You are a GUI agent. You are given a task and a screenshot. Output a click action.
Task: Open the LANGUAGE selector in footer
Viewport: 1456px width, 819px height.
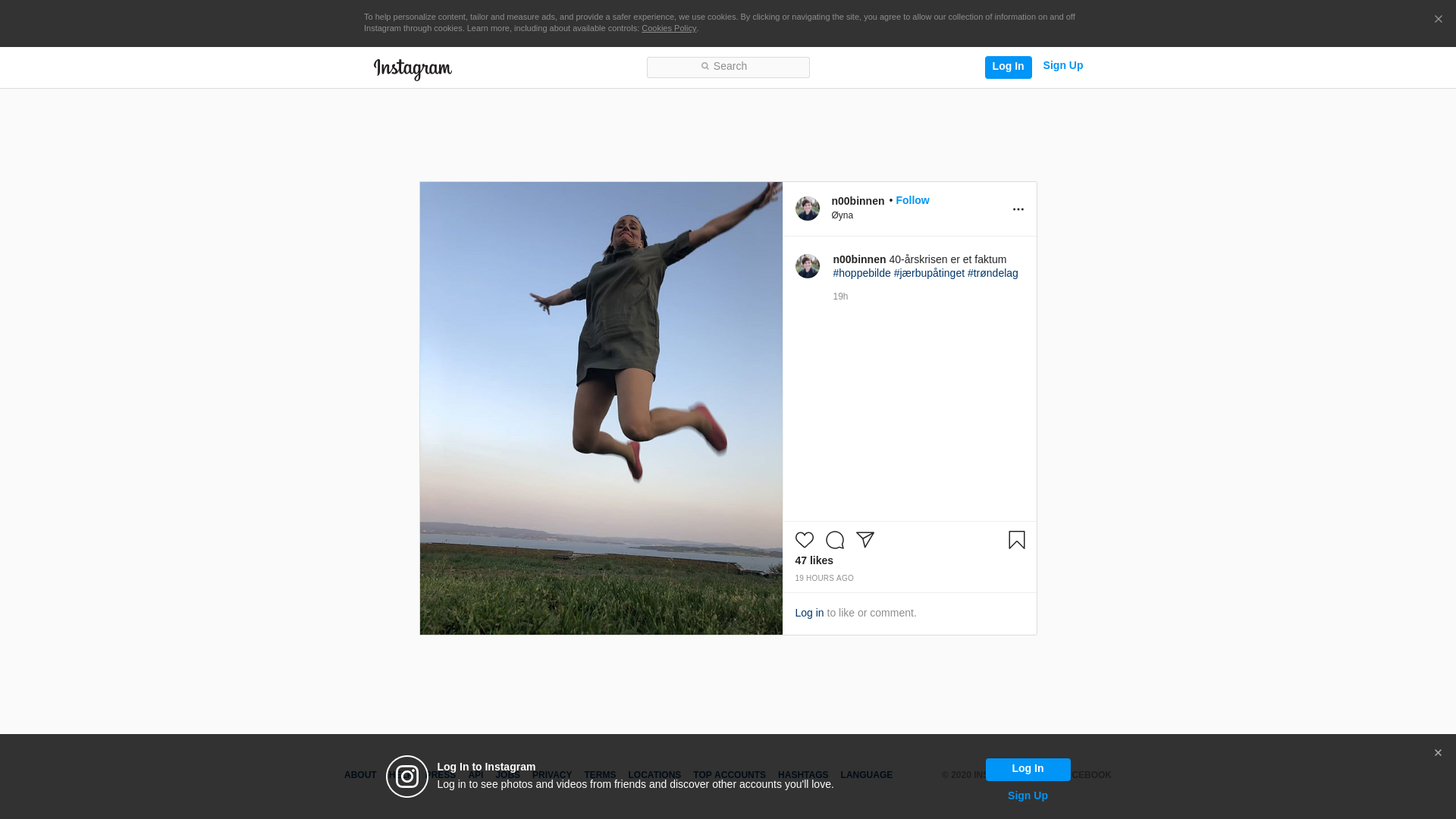[866, 775]
